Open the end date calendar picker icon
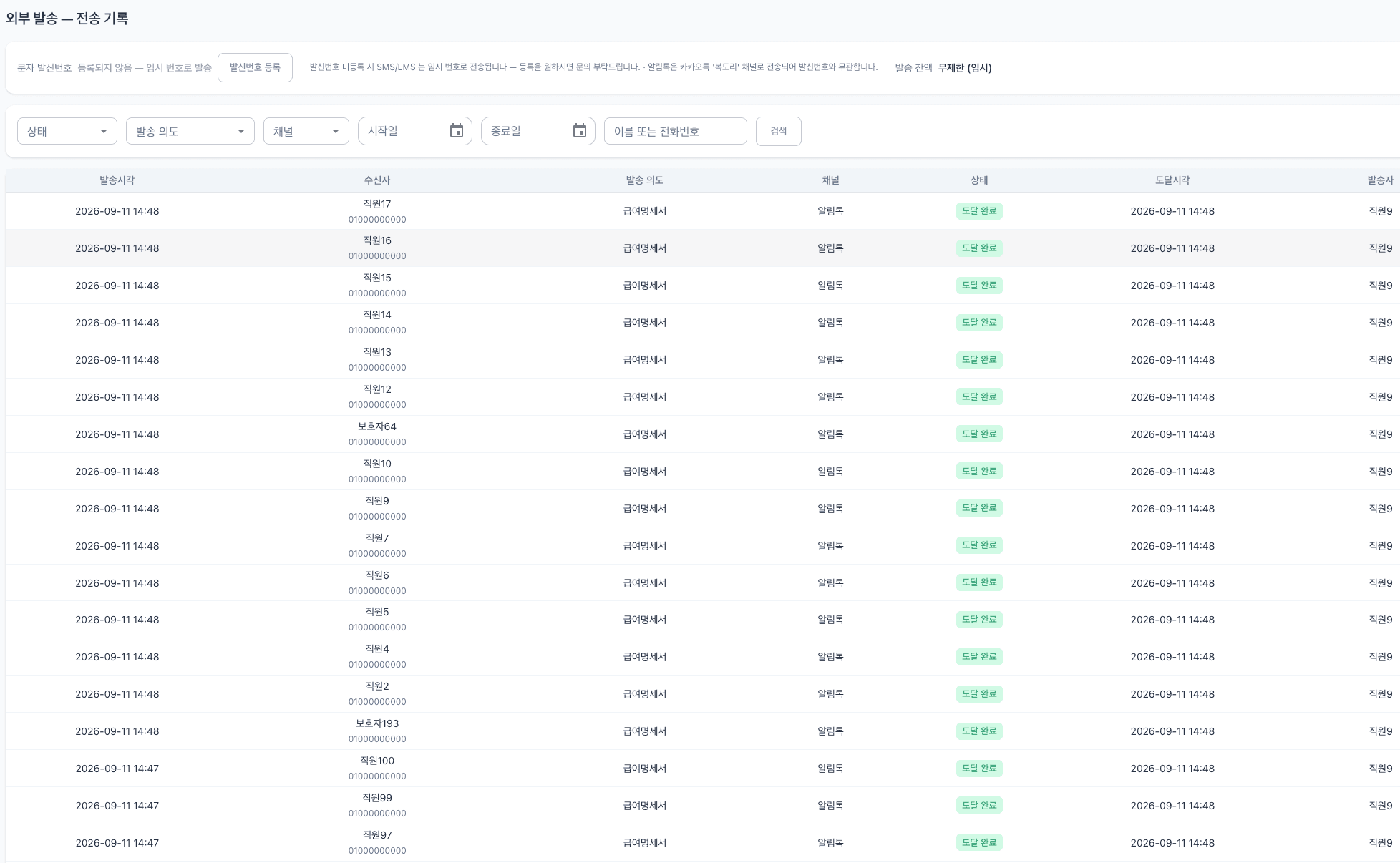The height and width of the screenshot is (863, 1400). pyautogui.click(x=580, y=131)
